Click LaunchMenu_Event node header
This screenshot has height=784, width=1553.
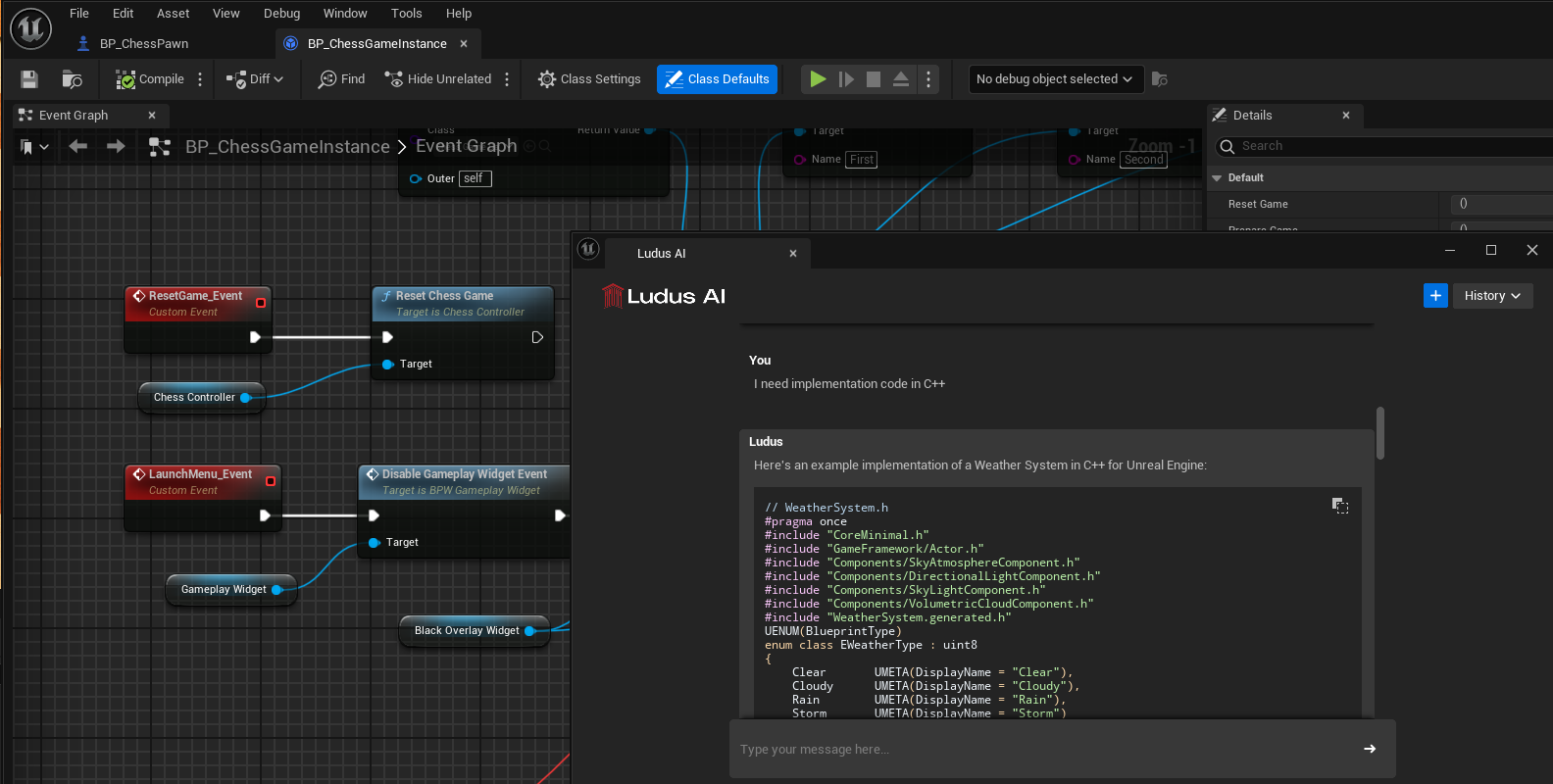click(x=202, y=482)
